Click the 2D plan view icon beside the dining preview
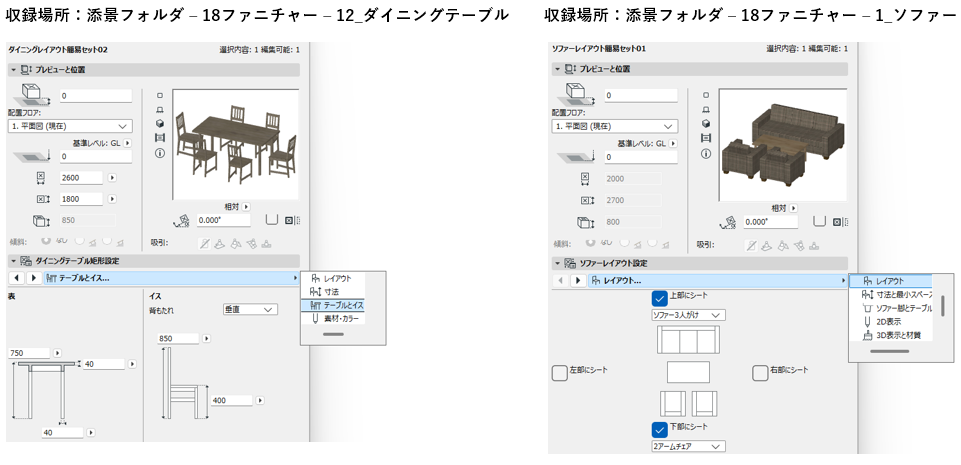The width and height of the screenshot is (961, 465). [x=160, y=95]
